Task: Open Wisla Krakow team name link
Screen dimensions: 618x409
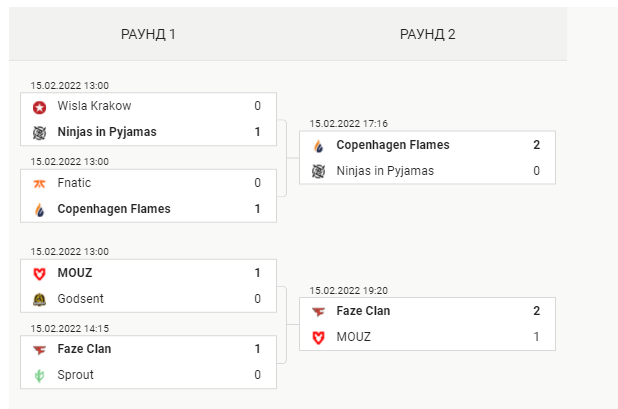Action: click(x=94, y=106)
